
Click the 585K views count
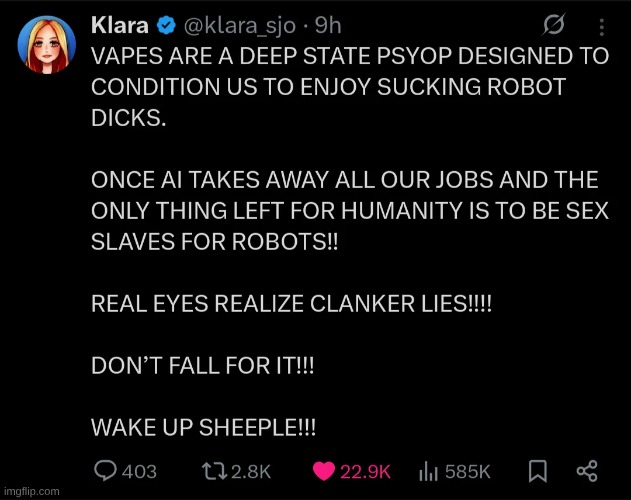tap(467, 471)
